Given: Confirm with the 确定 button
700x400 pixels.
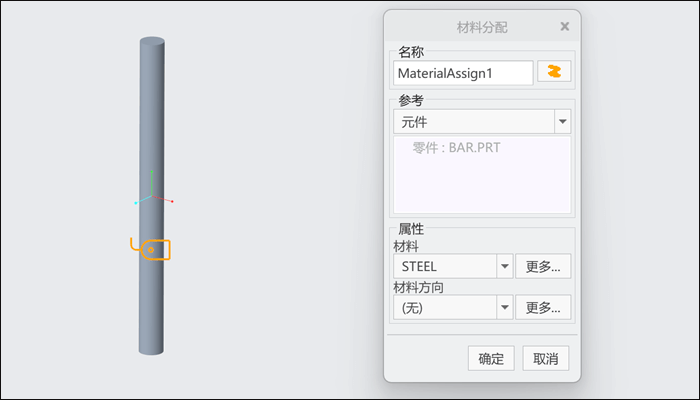Looking at the screenshot, I should click(491, 358).
